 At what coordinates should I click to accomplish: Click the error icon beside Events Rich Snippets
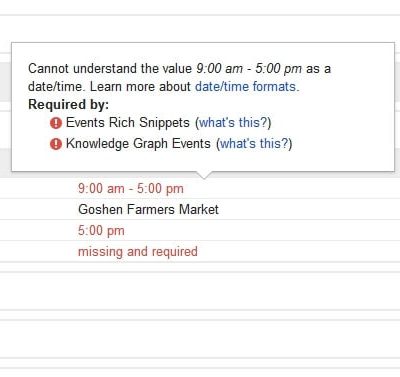pos(56,123)
